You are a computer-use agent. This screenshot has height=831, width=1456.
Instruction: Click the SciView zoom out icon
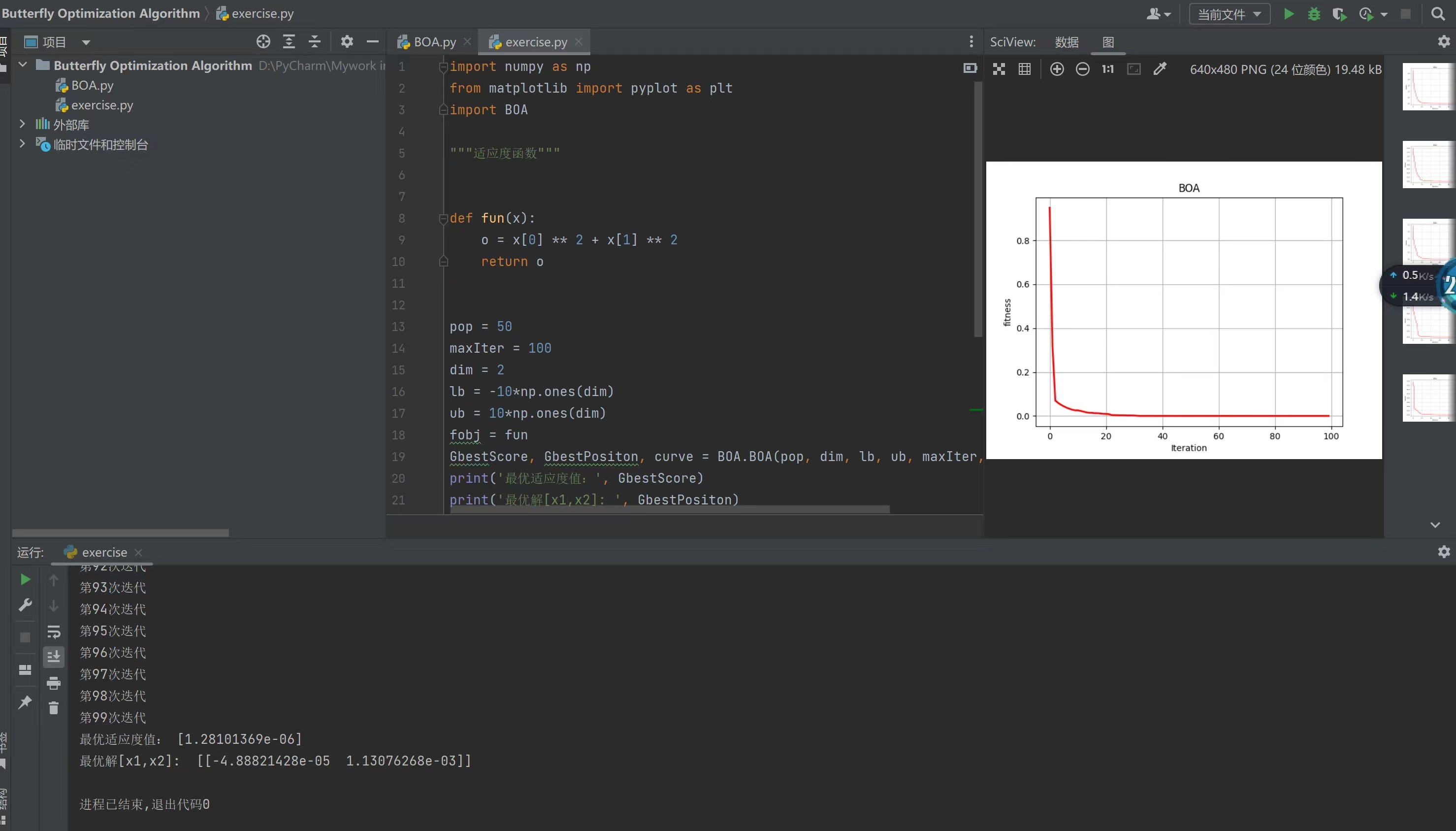[1082, 69]
